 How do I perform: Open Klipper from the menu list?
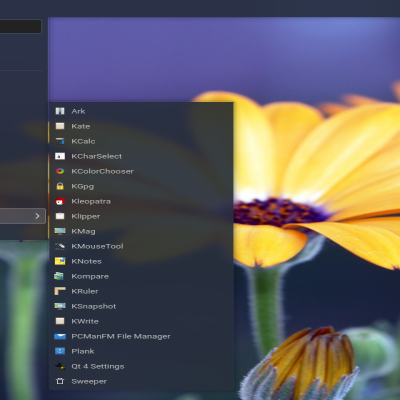[141, 216]
